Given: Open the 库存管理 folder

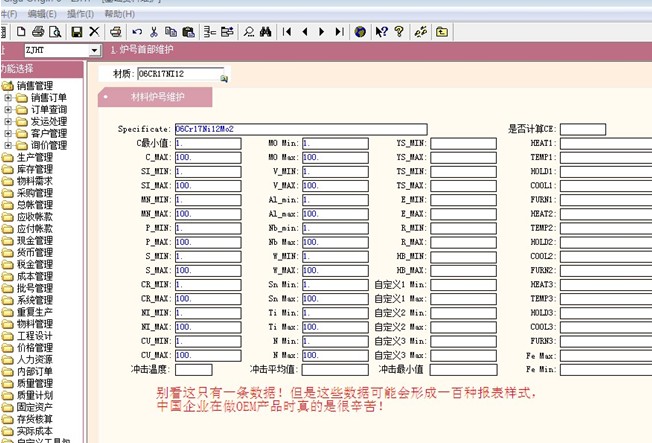Looking at the screenshot, I should coord(34,169).
